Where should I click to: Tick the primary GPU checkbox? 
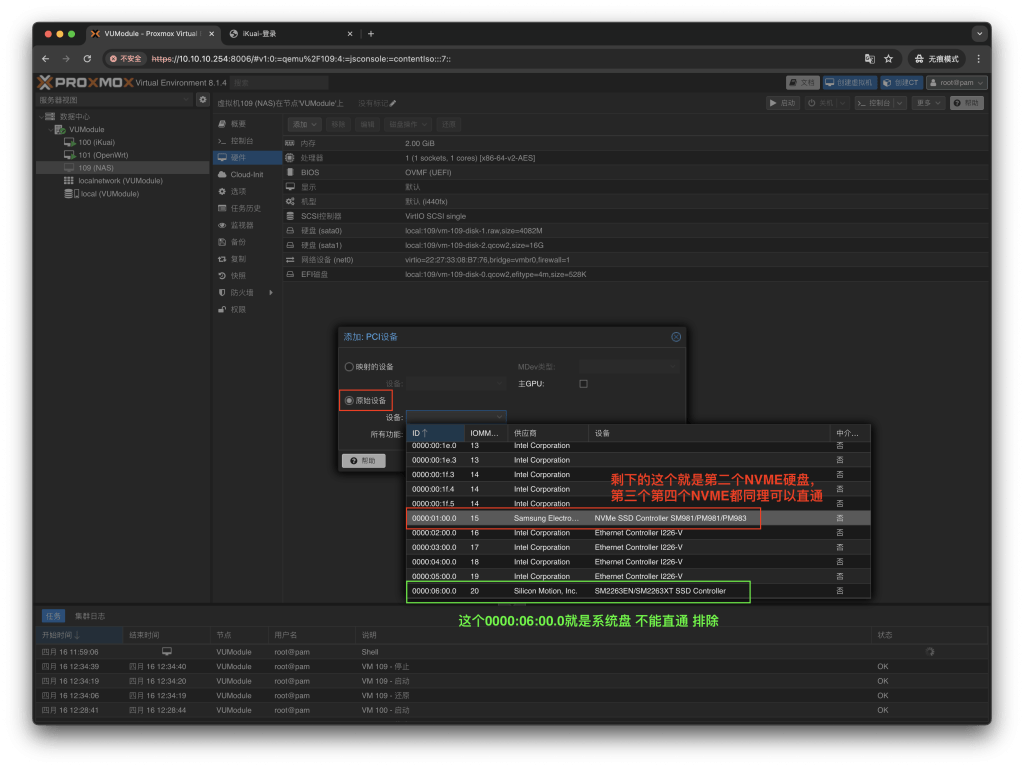tap(583, 384)
